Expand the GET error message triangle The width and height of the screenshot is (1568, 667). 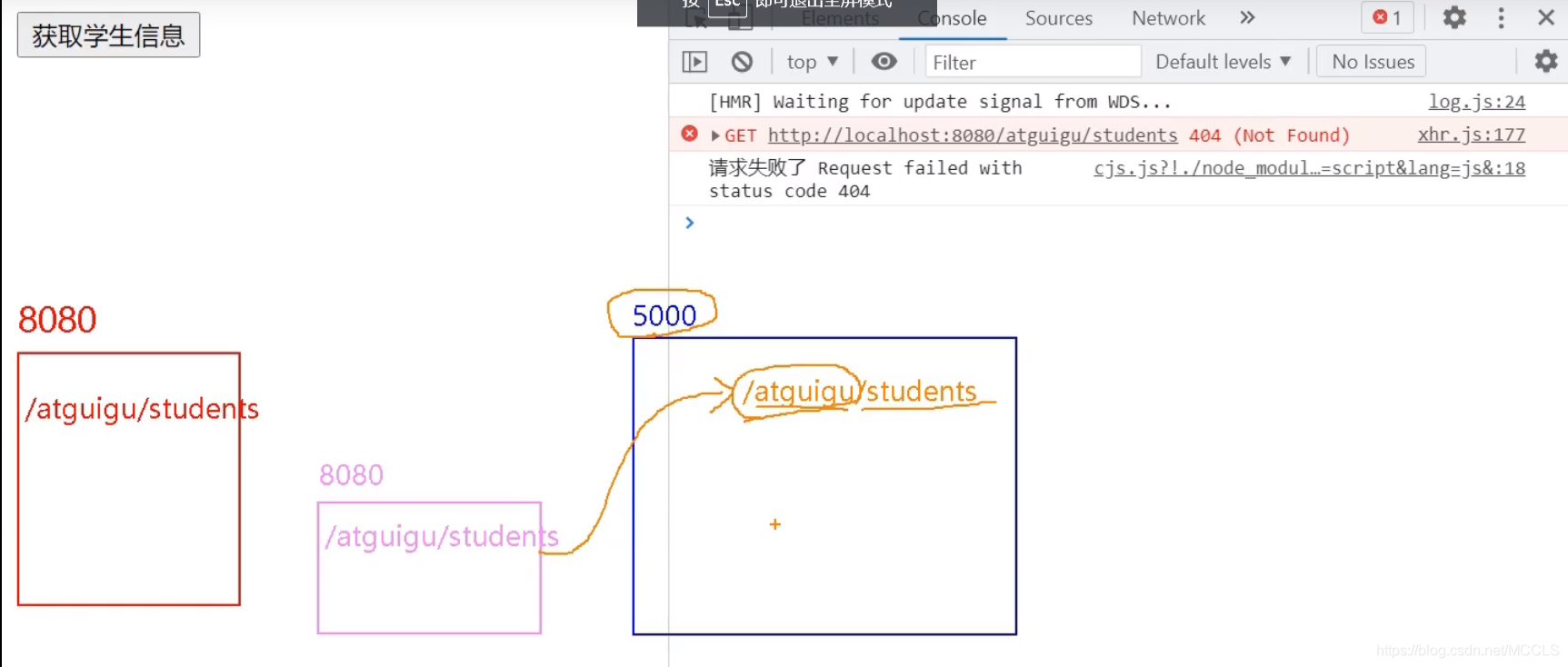(715, 135)
